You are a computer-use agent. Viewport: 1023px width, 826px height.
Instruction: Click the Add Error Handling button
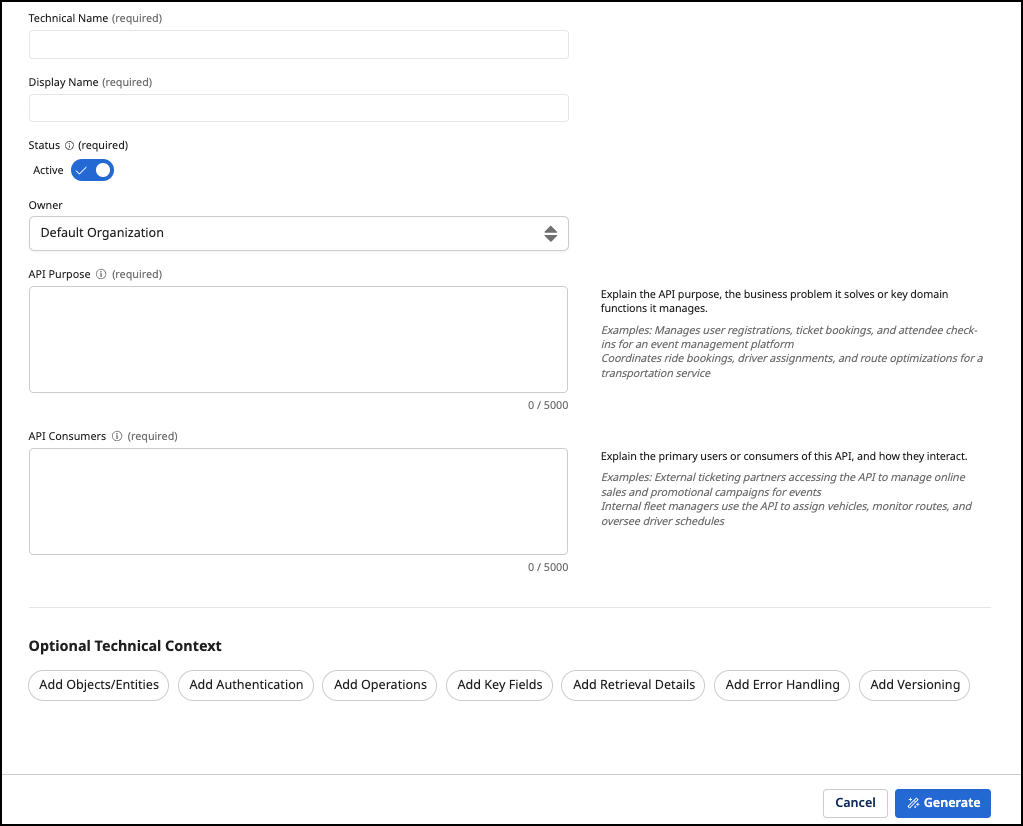pos(781,685)
